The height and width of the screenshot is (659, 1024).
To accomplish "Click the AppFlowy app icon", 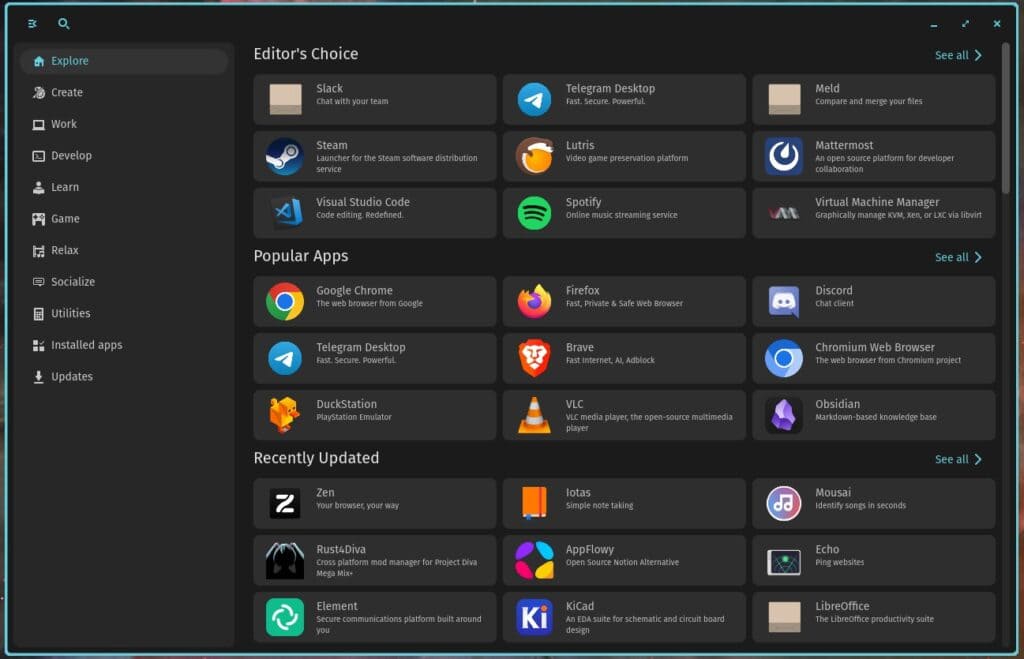I will click(534, 560).
